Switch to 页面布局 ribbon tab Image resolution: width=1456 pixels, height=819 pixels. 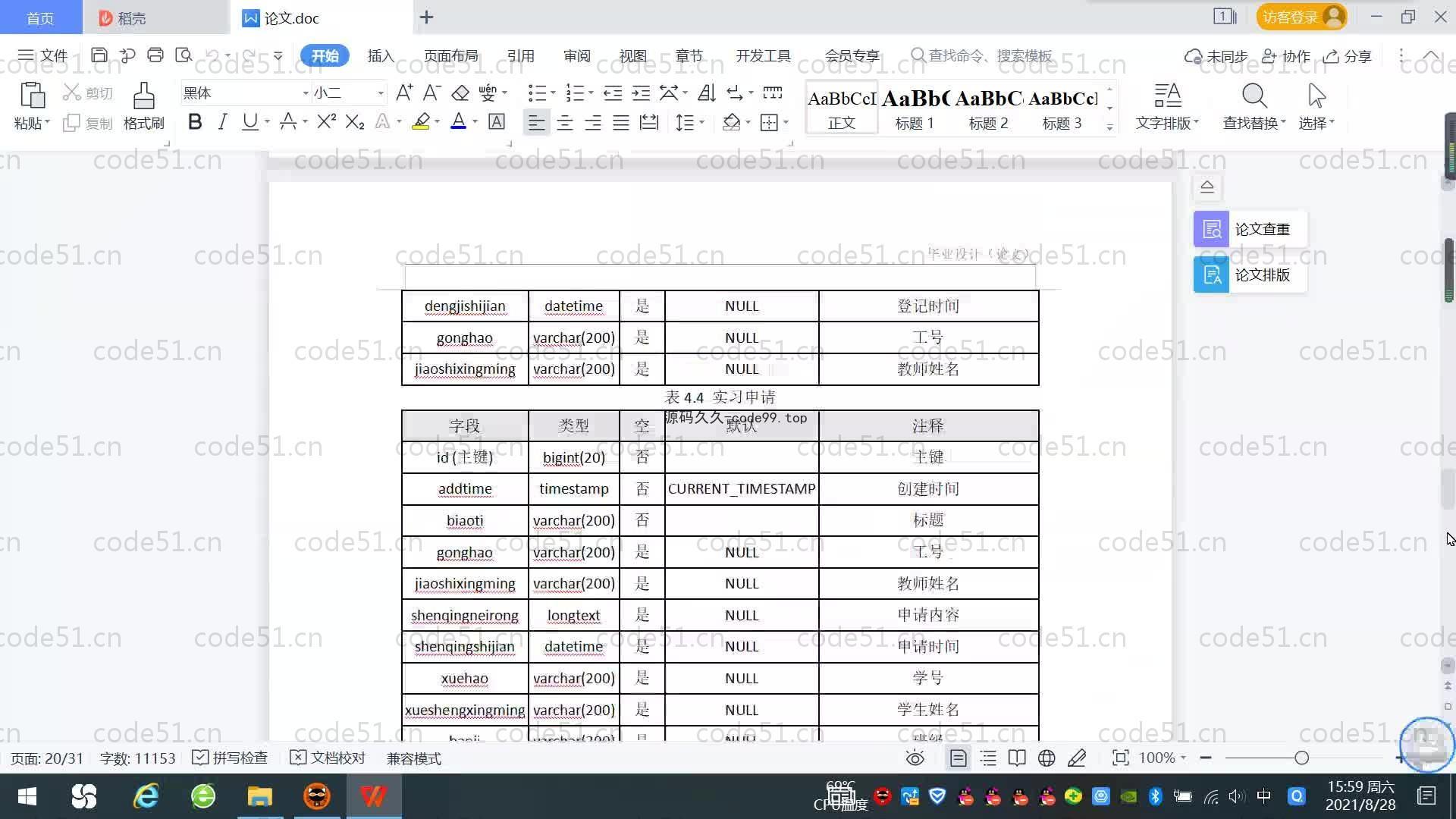point(451,55)
